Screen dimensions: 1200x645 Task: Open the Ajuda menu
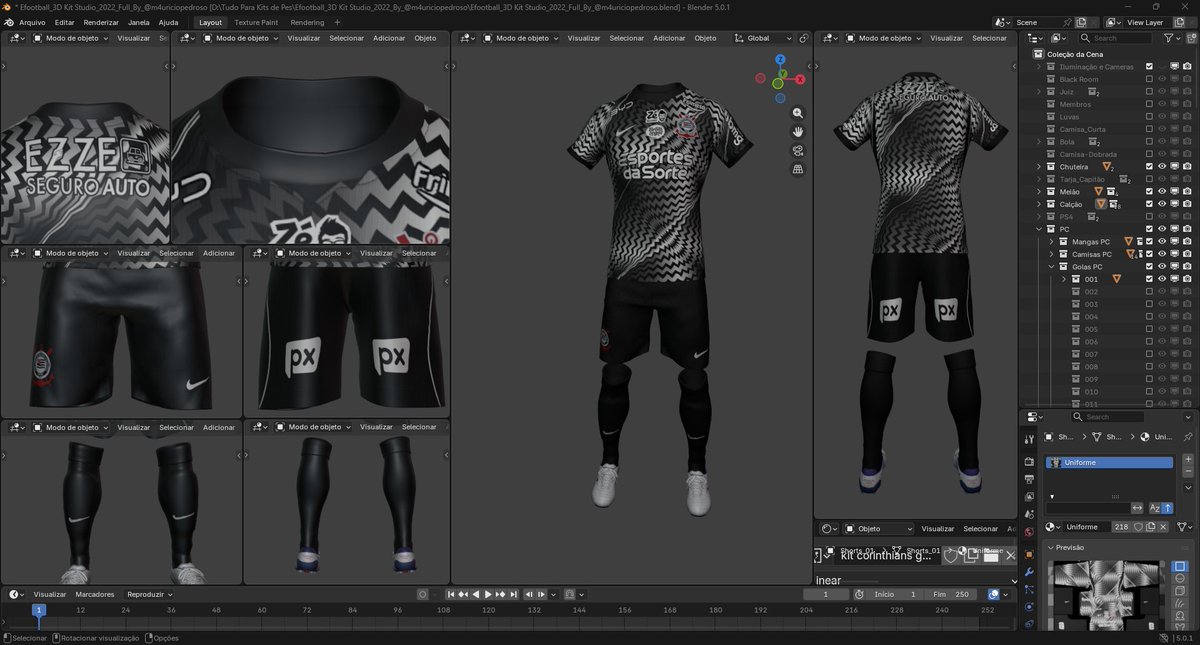169,22
